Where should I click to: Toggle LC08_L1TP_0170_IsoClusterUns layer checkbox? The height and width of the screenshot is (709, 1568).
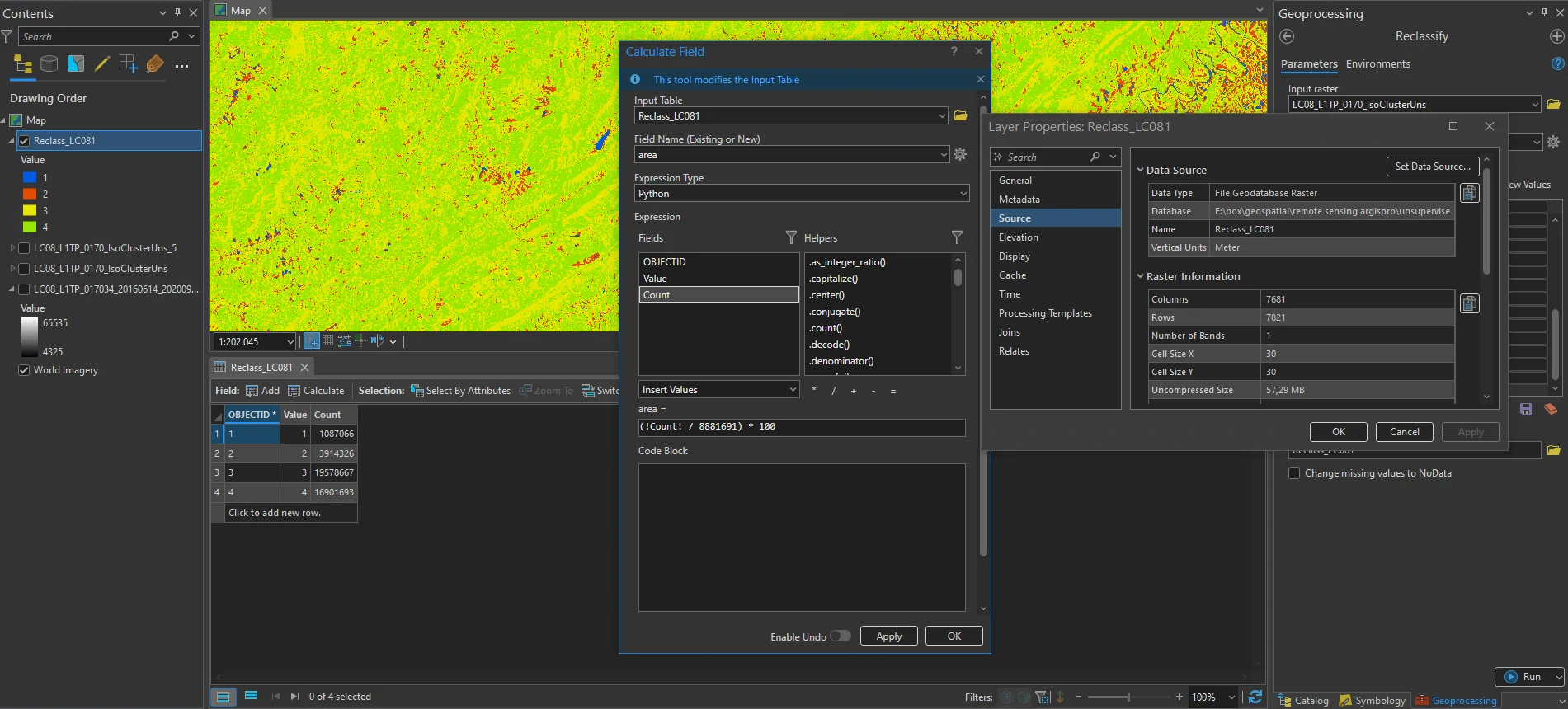point(25,269)
